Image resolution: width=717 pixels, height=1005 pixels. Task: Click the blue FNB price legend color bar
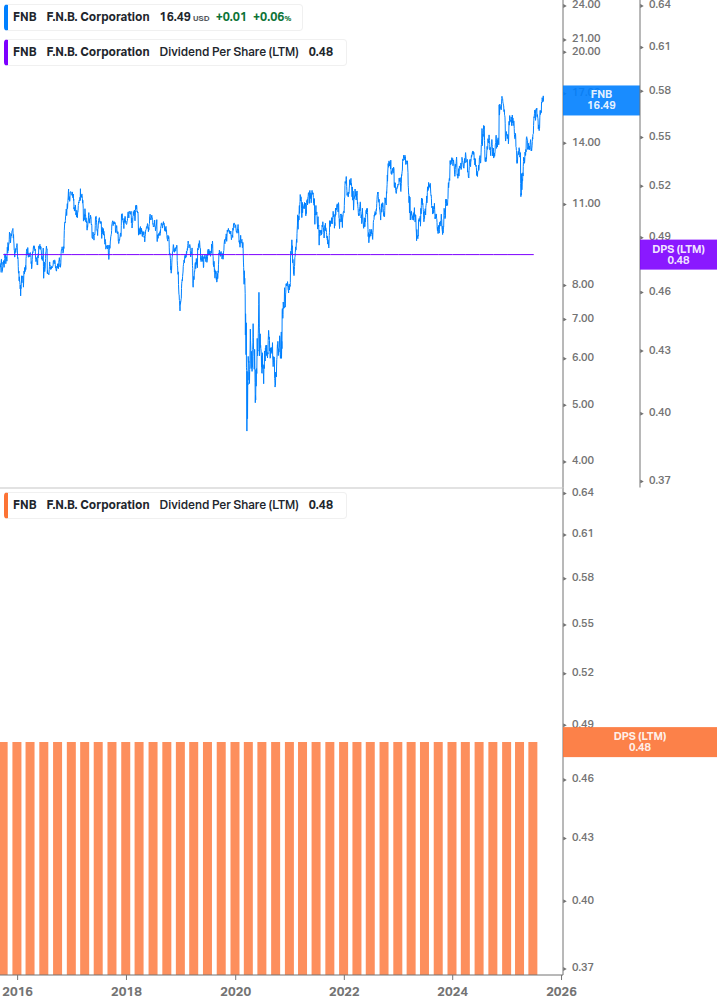click(x=5, y=17)
